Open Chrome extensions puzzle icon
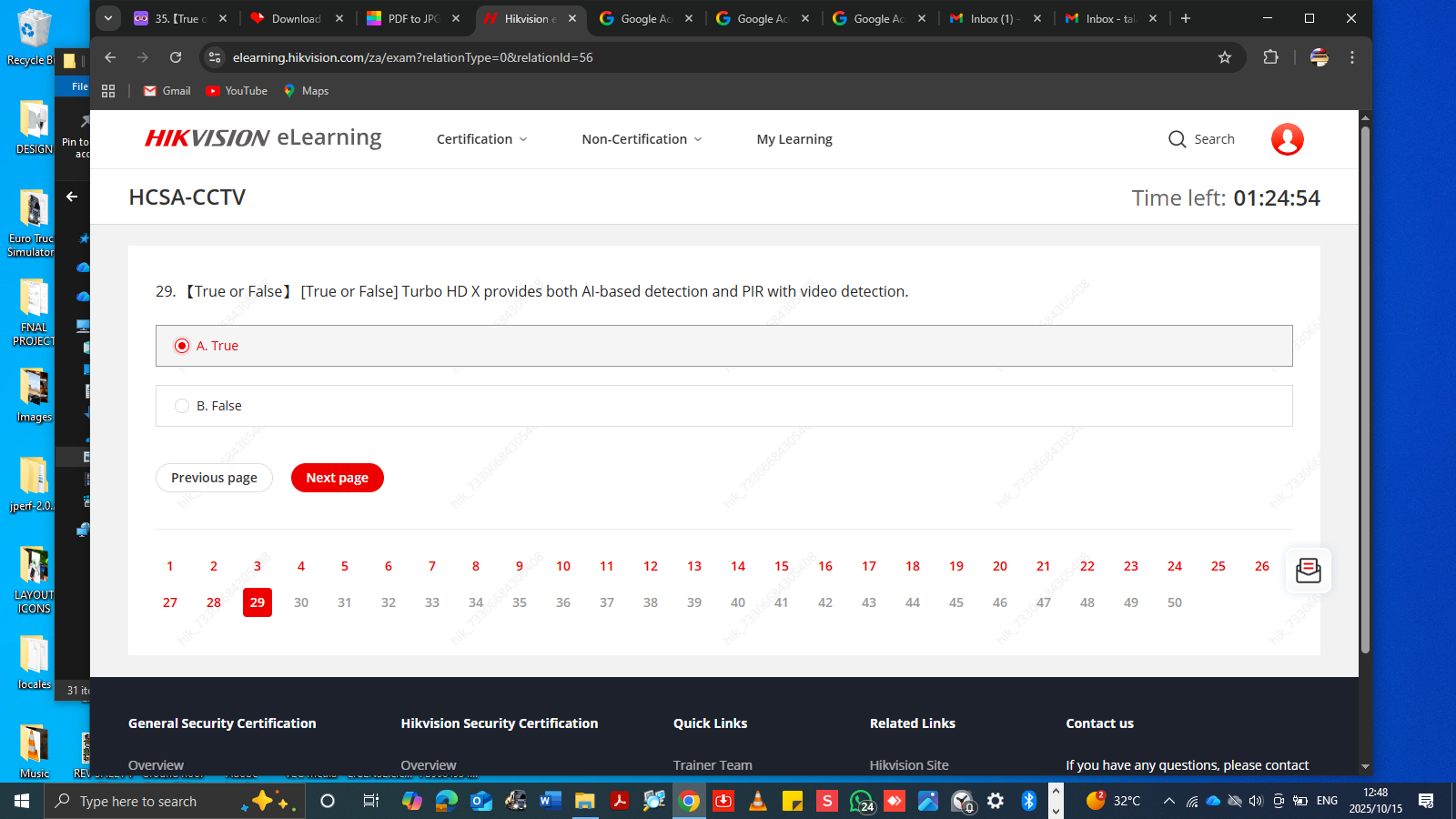The height and width of the screenshot is (819, 1456). (x=1270, y=57)
